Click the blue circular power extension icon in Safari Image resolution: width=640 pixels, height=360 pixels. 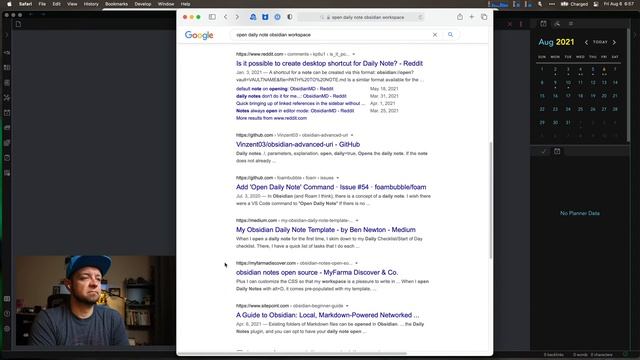click(278, 17)
